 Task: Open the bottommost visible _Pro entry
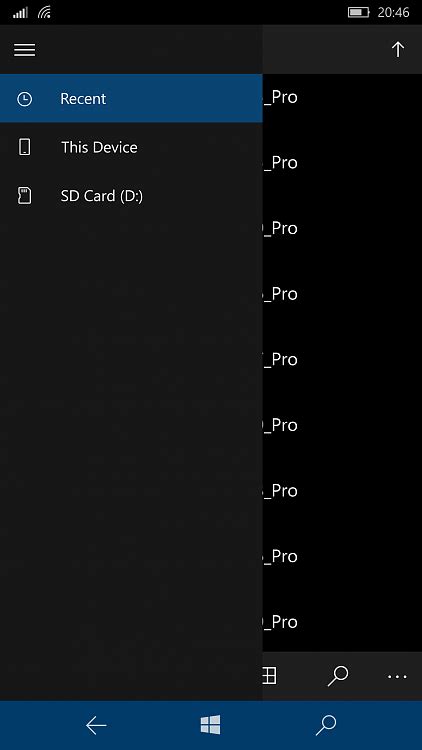coord(342,622)
